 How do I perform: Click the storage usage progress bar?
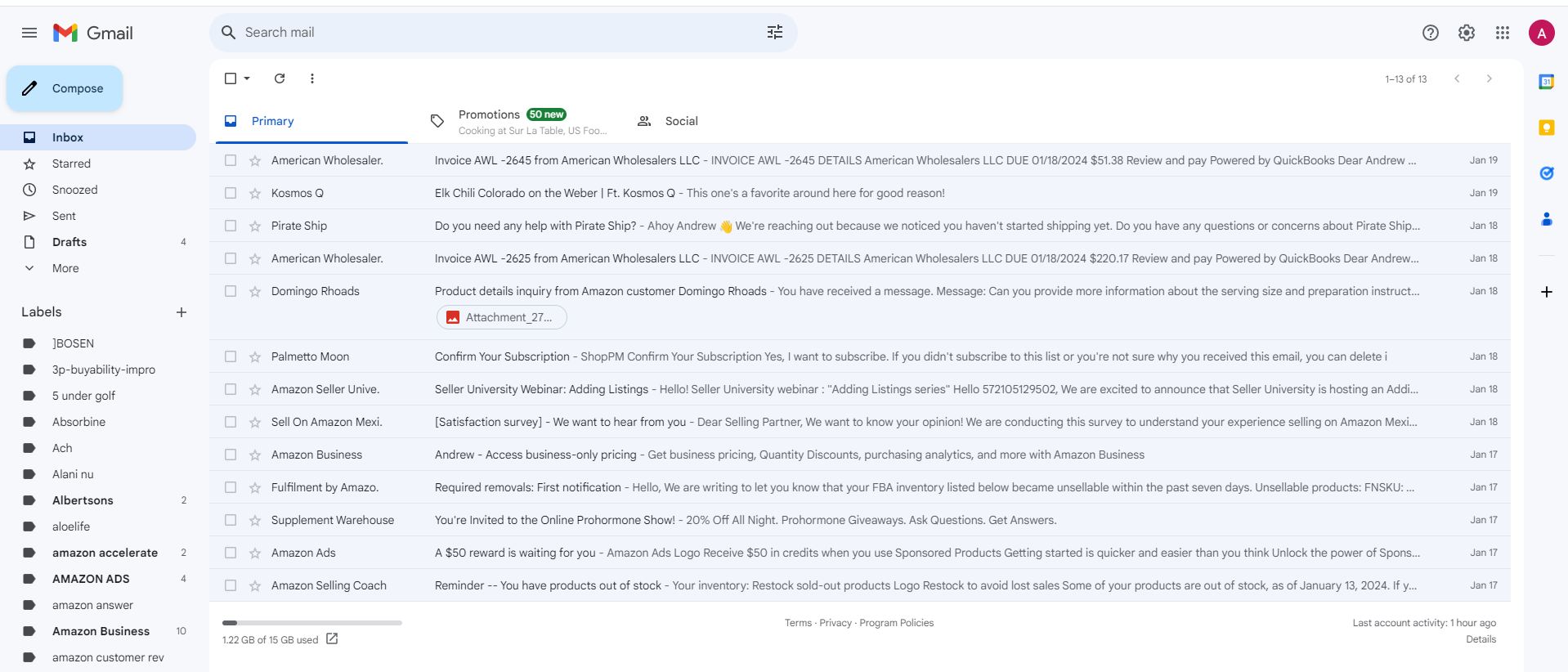point(312,623)
